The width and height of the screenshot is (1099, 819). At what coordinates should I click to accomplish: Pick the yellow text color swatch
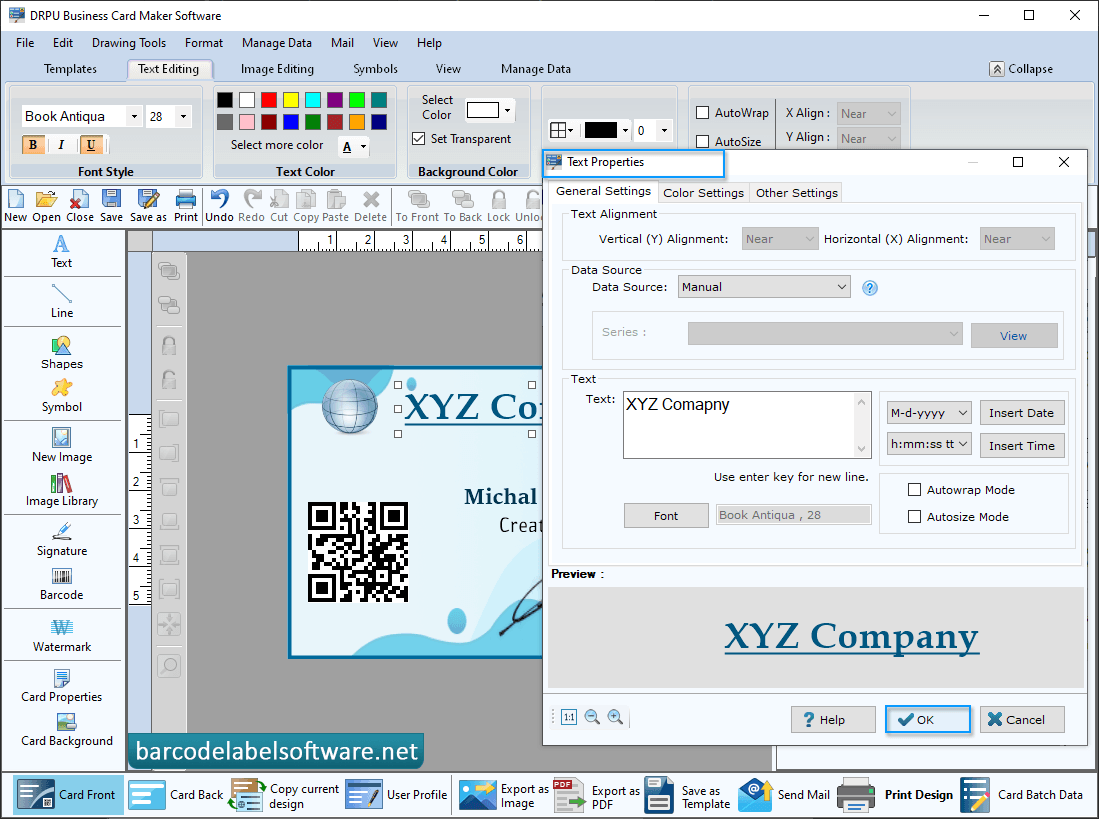pyautogui.click(x=291, y=99)
